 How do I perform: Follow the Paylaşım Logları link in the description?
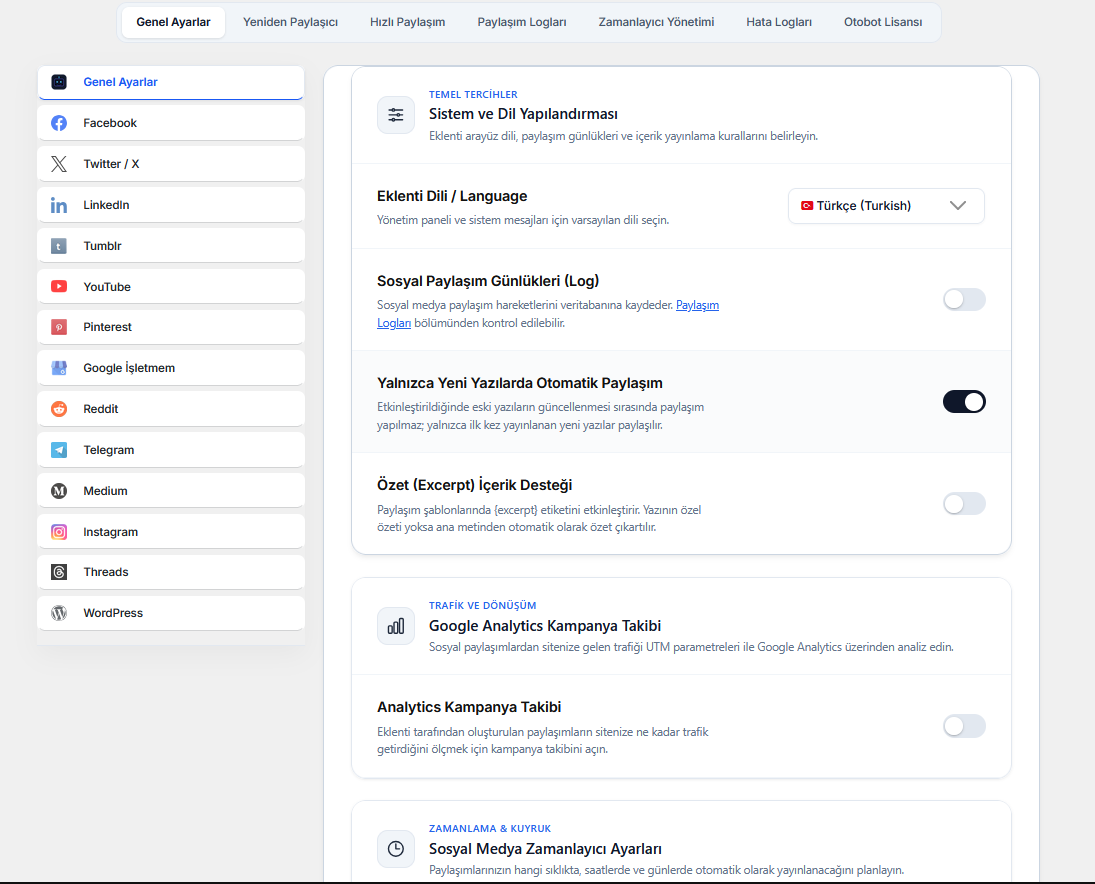click(548, 314)
